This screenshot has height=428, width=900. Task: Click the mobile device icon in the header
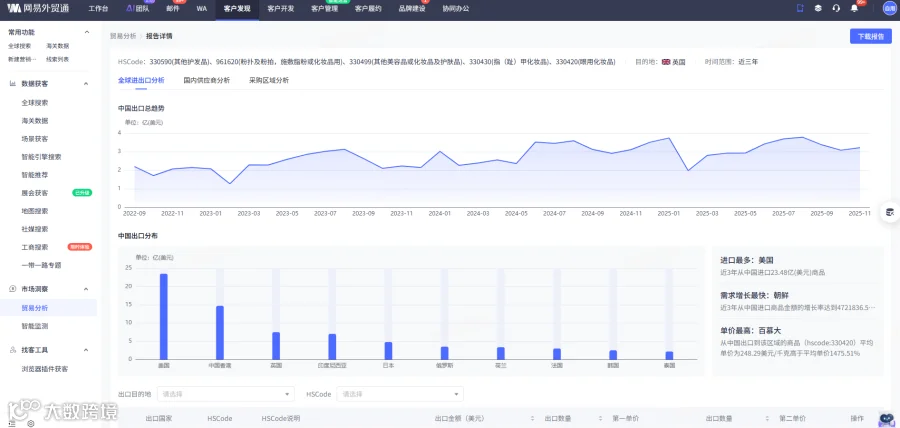[x=801, y=9]
